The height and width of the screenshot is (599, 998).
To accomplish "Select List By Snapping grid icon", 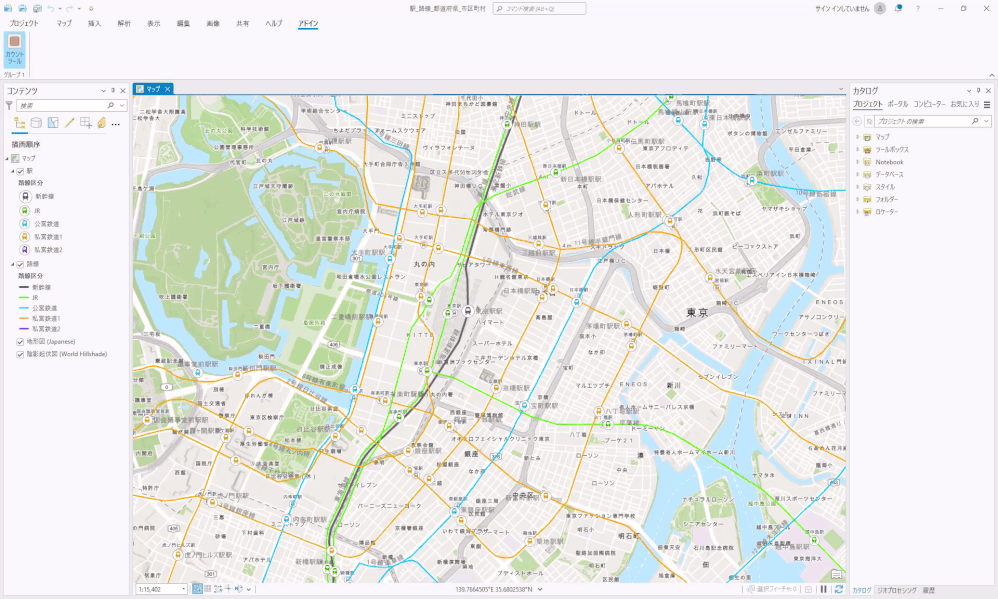I will coord(86,123).
